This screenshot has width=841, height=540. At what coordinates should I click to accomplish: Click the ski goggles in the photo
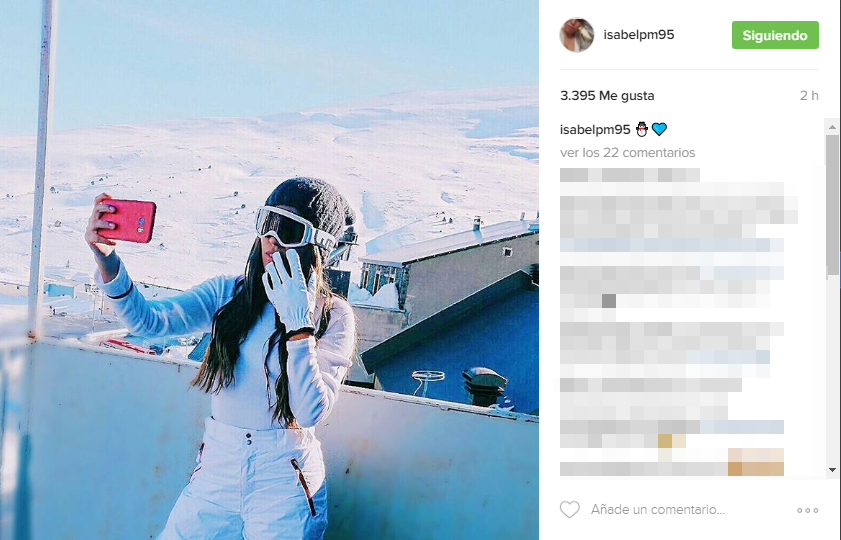[292, 229]
